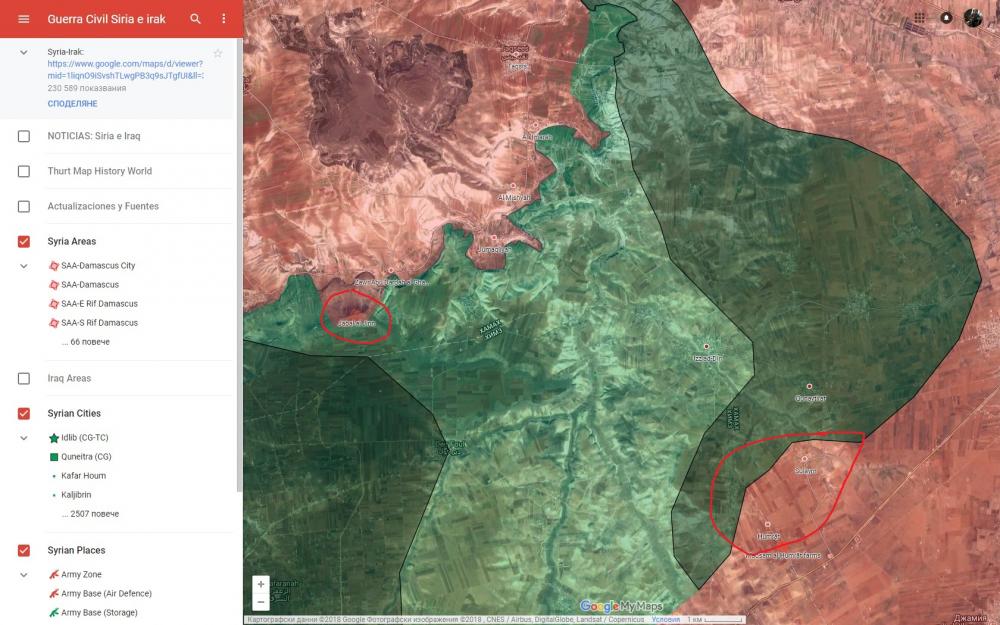This screenshot has width=1000, height=625.
Task: Uncheck the Syria Areas layer
Action: tap(24, 241)
